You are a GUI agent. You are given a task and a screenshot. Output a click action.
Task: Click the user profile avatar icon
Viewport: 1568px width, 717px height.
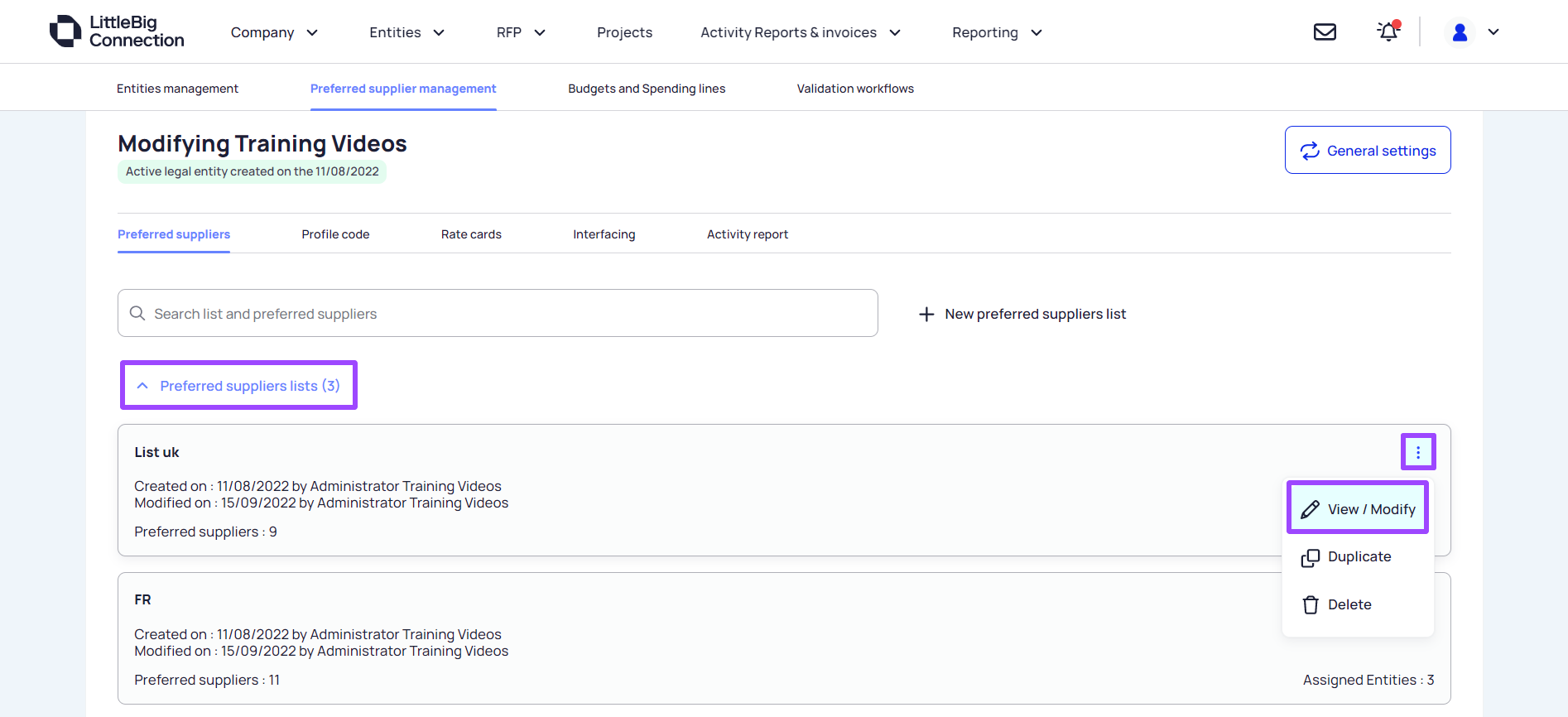coord(1460,32)
